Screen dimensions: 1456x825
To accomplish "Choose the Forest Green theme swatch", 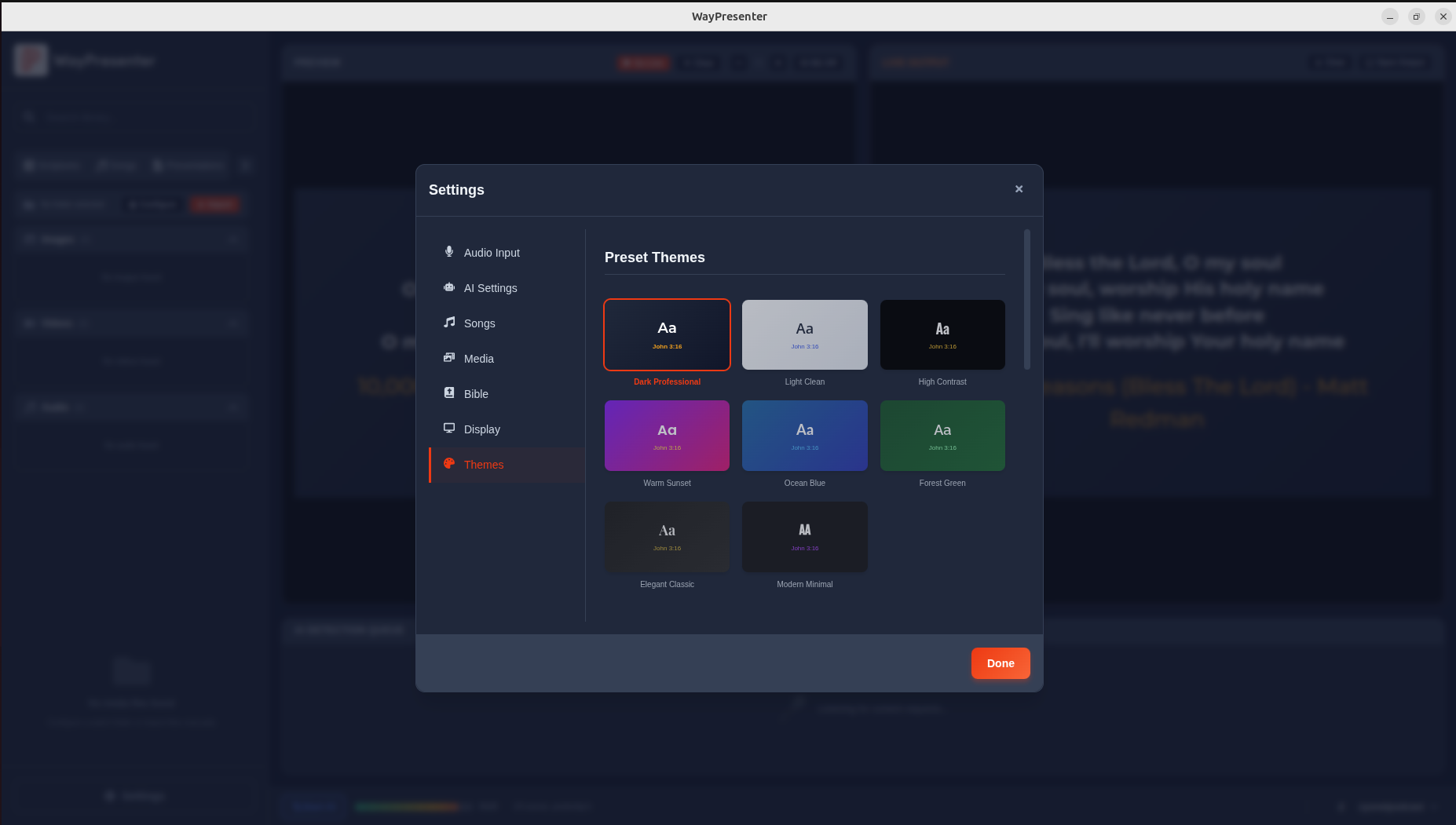I will (x=942, y=436).
